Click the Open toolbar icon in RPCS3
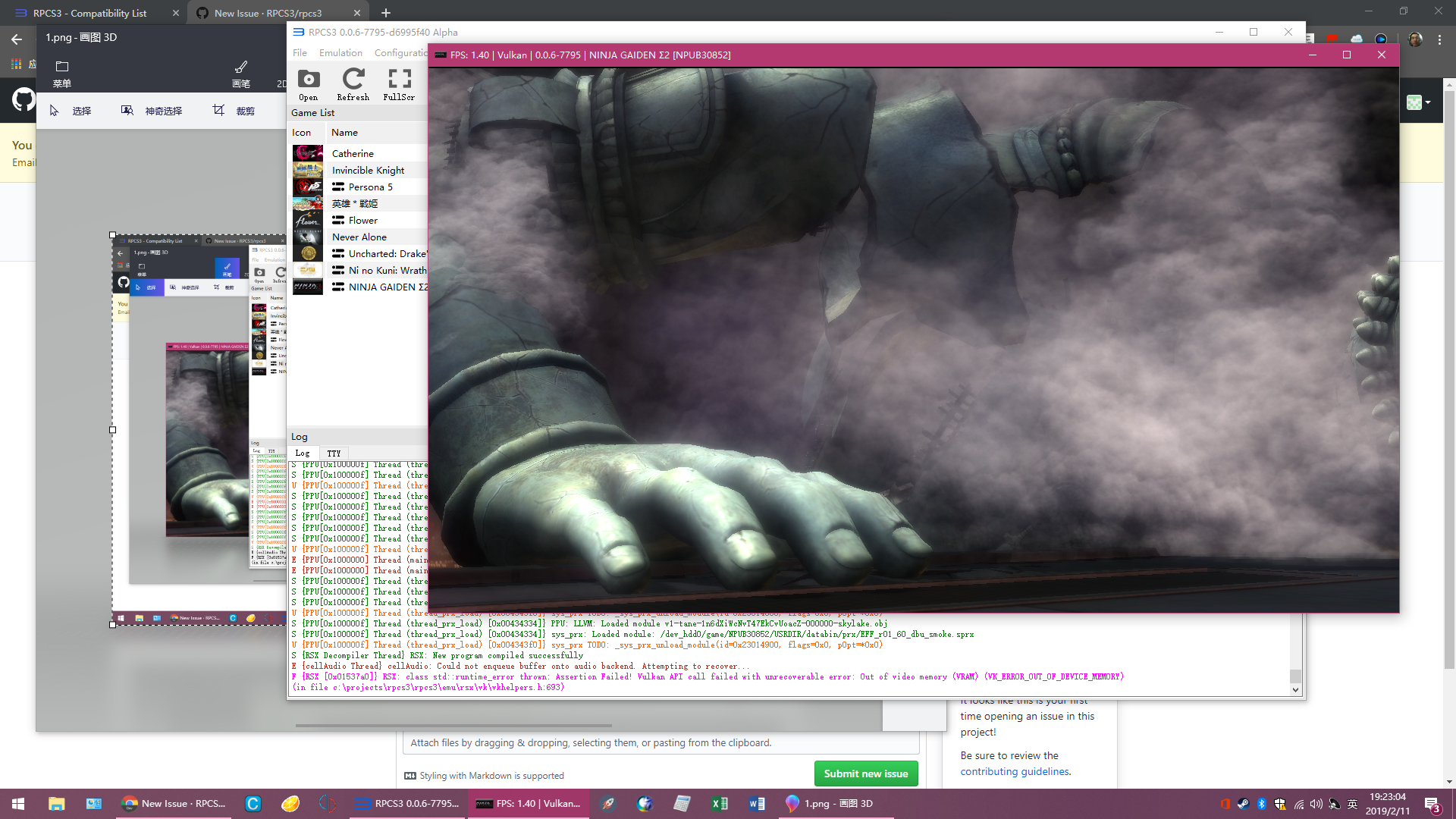Screen dimensions: 1456x819 click(x=308, y=84)
